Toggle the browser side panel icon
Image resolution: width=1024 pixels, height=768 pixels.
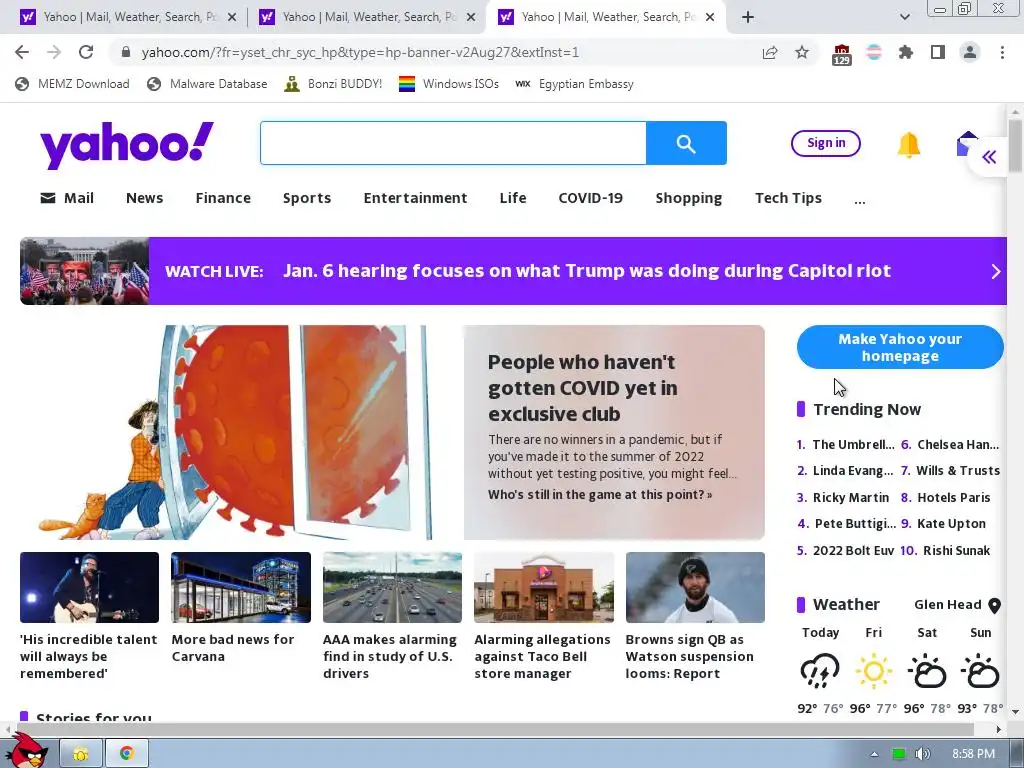coord(938,52)
